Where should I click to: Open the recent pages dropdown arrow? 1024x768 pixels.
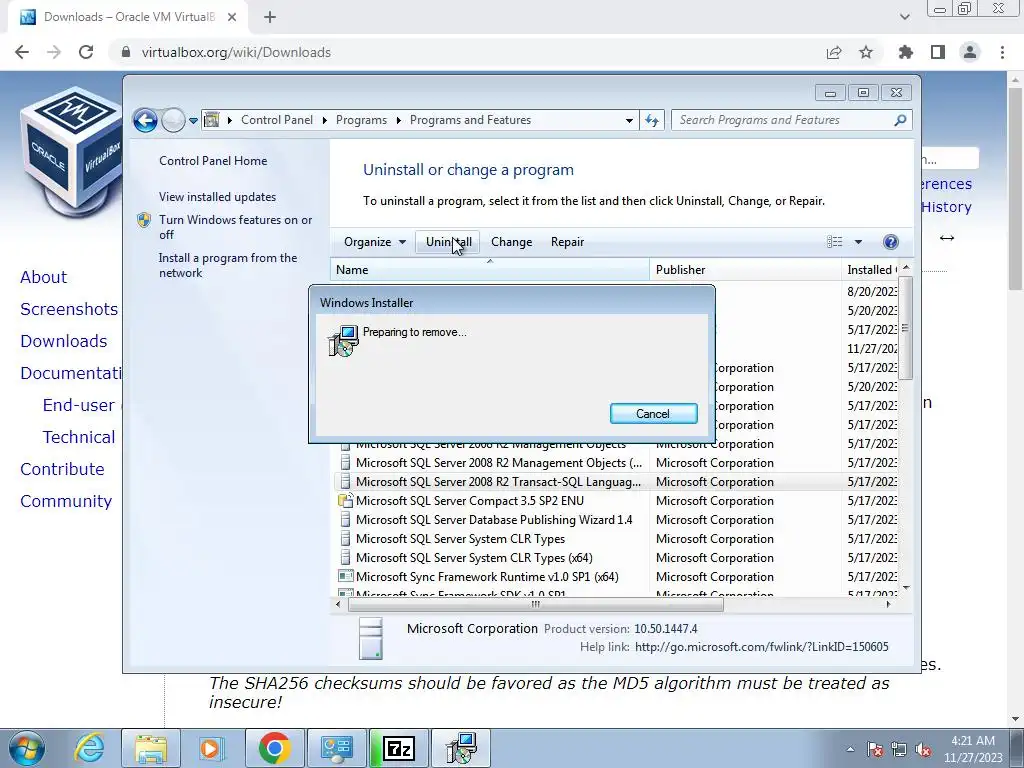pos(193,121)
